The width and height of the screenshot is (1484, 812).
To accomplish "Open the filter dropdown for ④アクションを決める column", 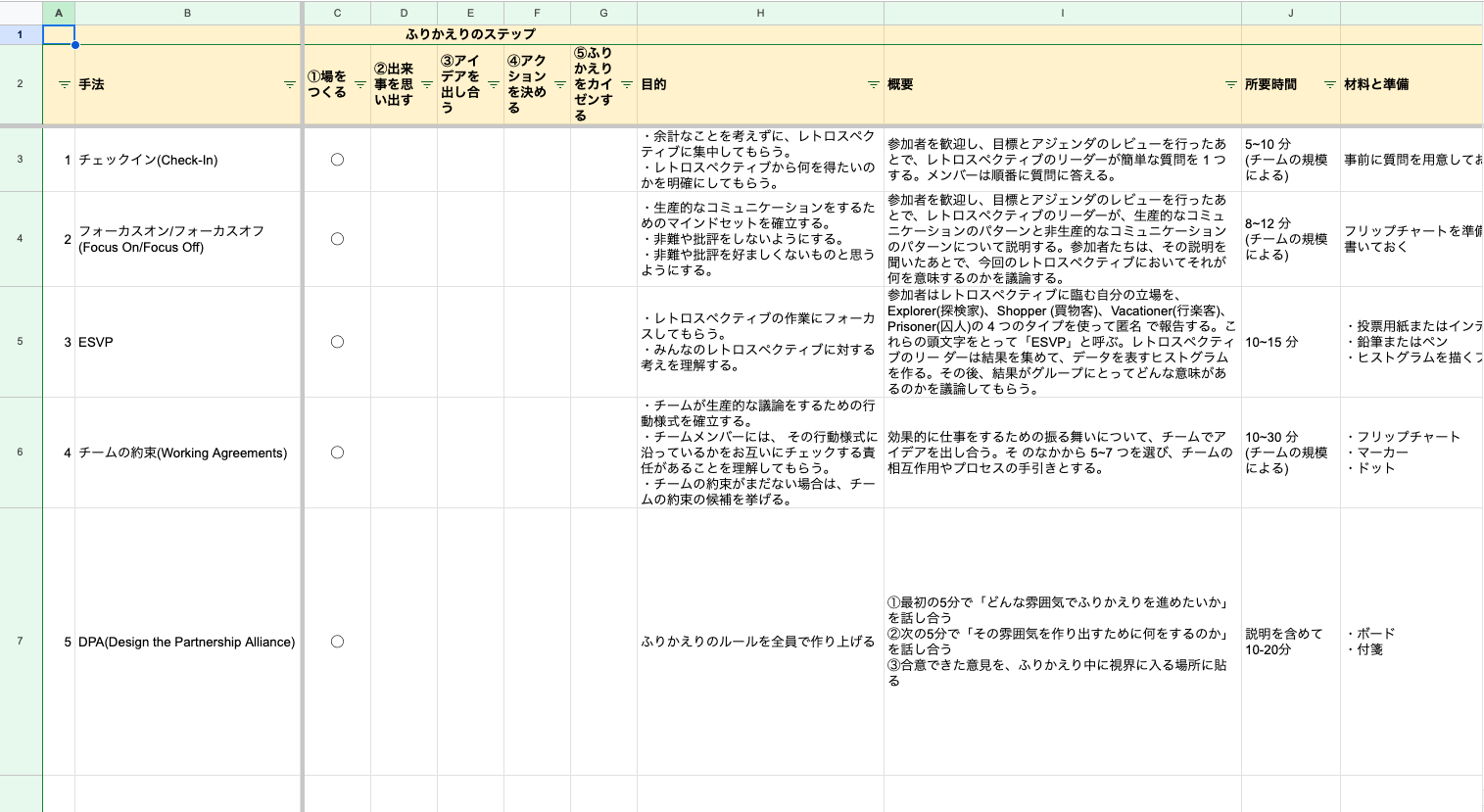I will tap(559, 84).
